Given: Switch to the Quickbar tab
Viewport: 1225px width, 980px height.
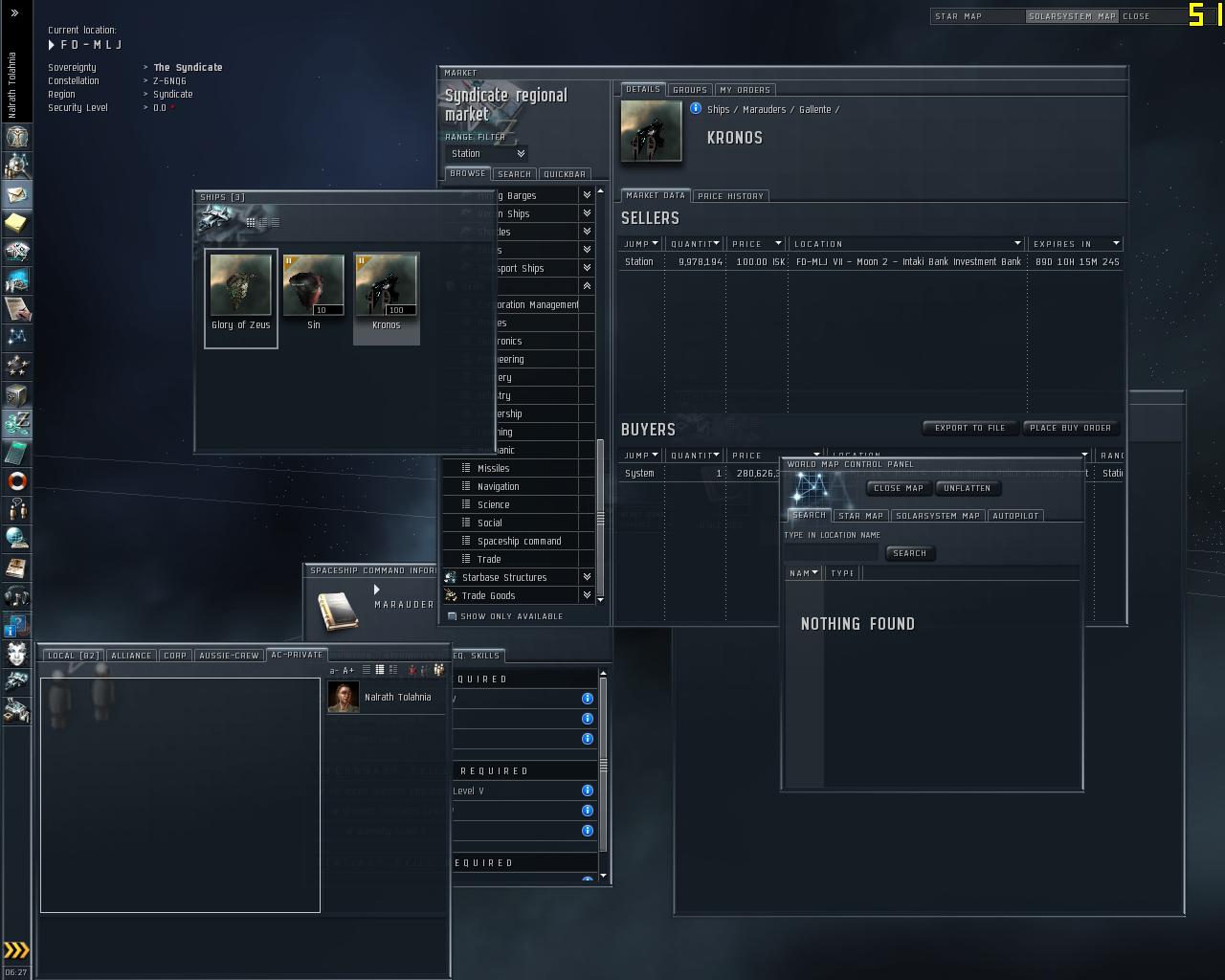Looking at the screenshot, I should pos(564,174).
